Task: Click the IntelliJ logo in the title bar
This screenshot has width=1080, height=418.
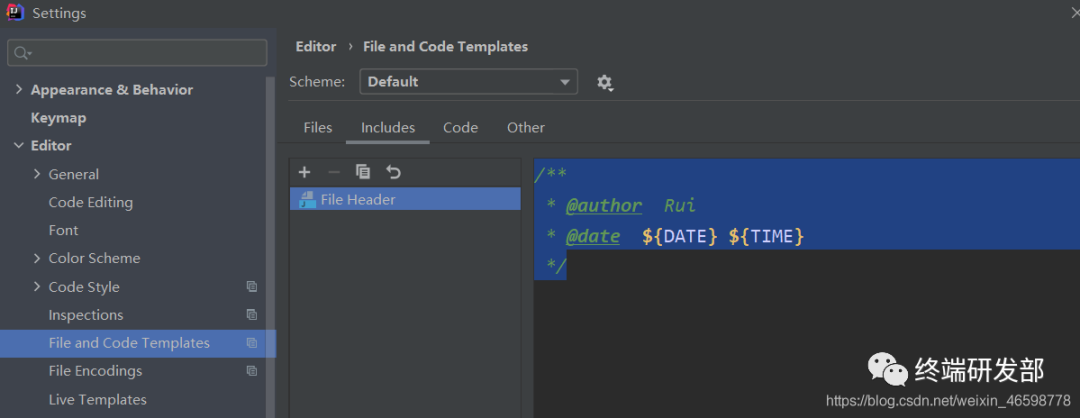Action: click(x=15, y=12)
